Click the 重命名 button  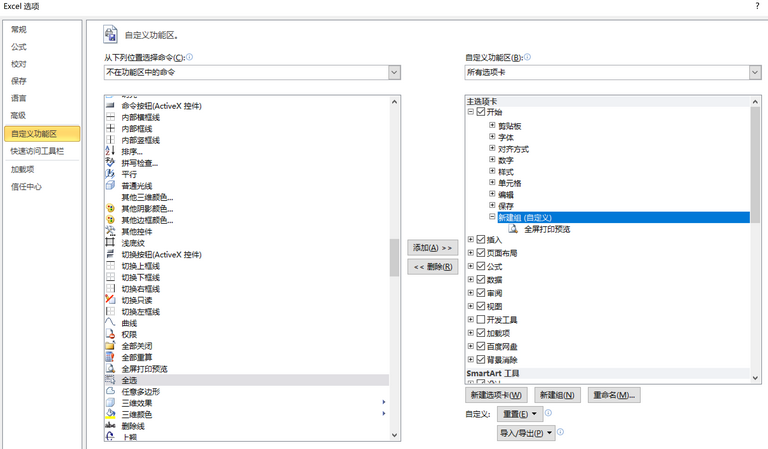click(614, 395)
